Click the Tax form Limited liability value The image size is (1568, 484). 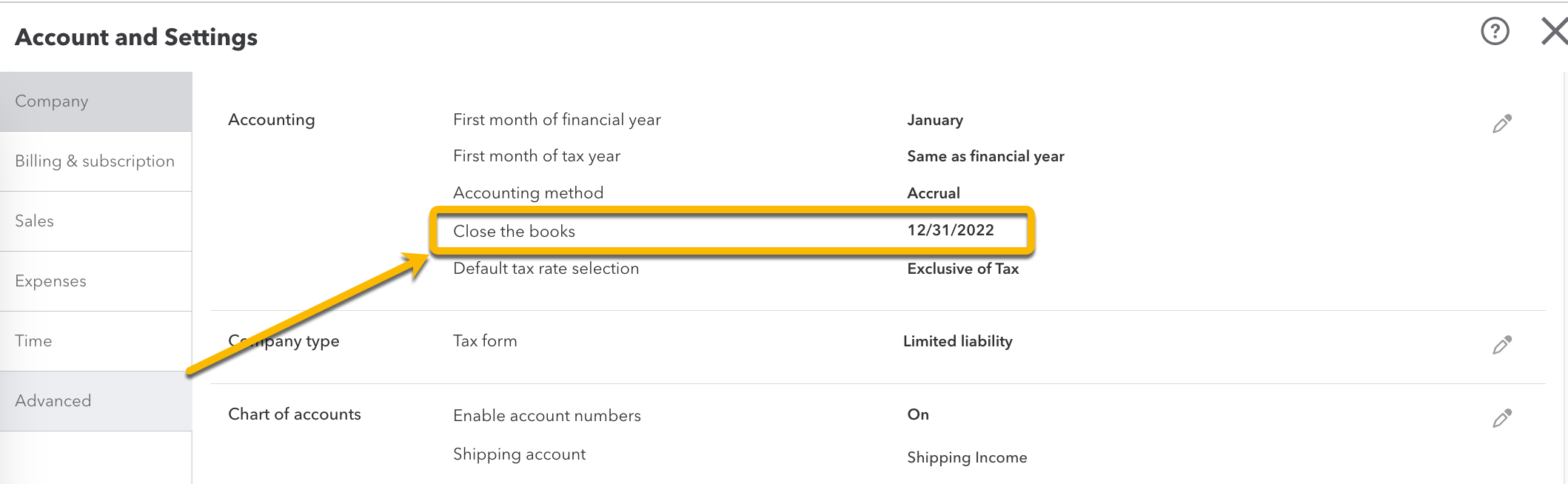(957, 341)
